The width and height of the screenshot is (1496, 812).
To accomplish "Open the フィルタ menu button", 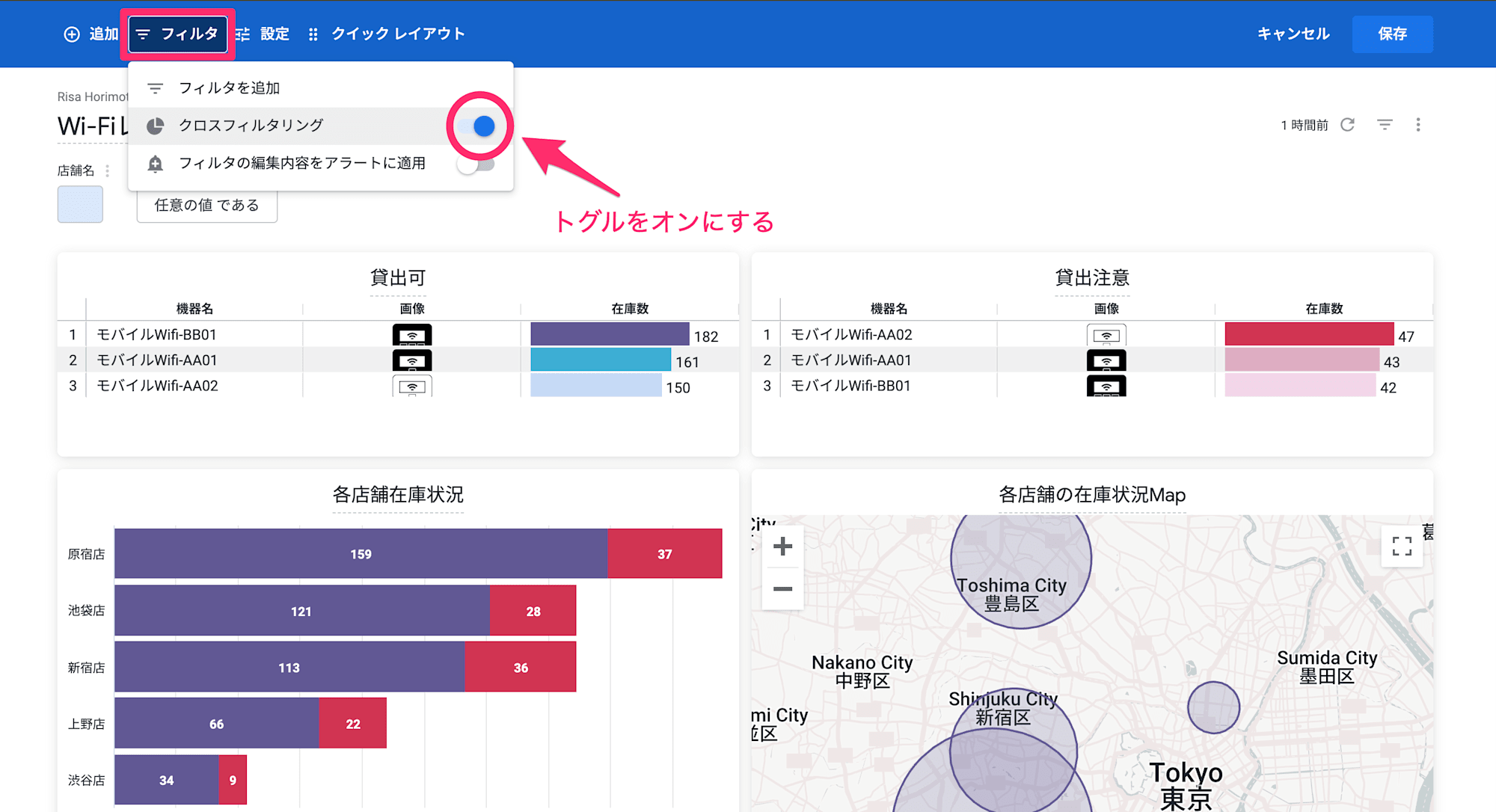I will (178, 34).
